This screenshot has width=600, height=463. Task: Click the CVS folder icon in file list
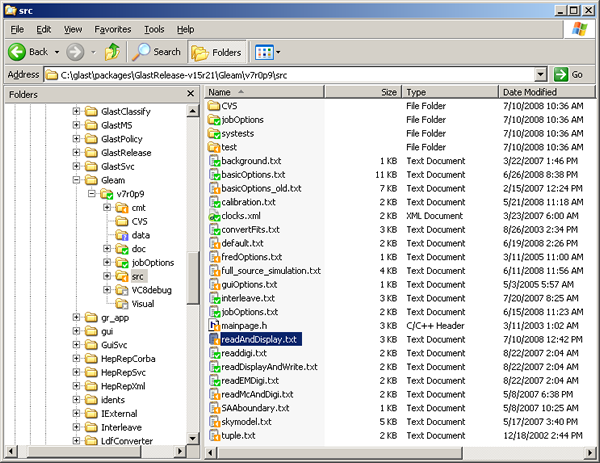(214, 106)
